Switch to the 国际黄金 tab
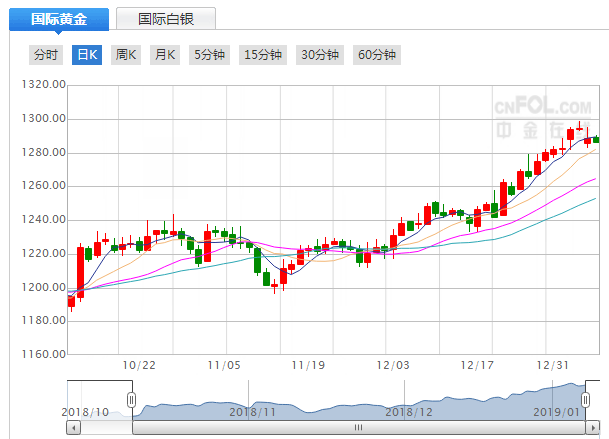This screenshot has width=609, height=439. point(57,19)
